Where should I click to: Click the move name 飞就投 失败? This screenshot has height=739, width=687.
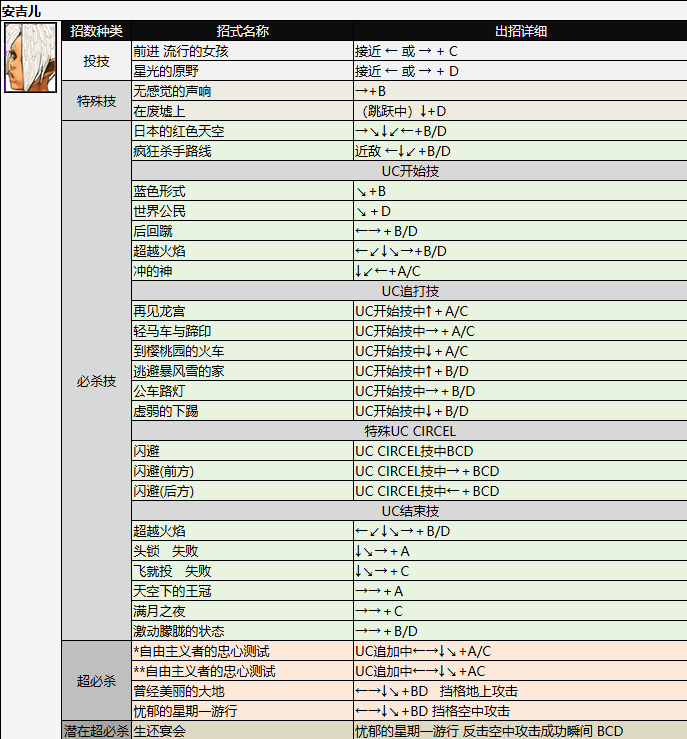pyautogui.click(x=172, y=571)
